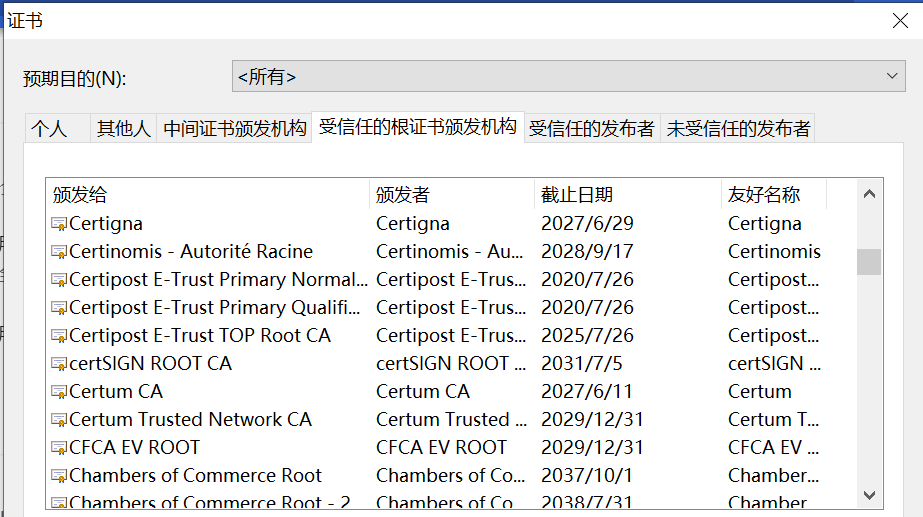
Task: Click friendly name cell Certum T...
Action: coord(773,419)
